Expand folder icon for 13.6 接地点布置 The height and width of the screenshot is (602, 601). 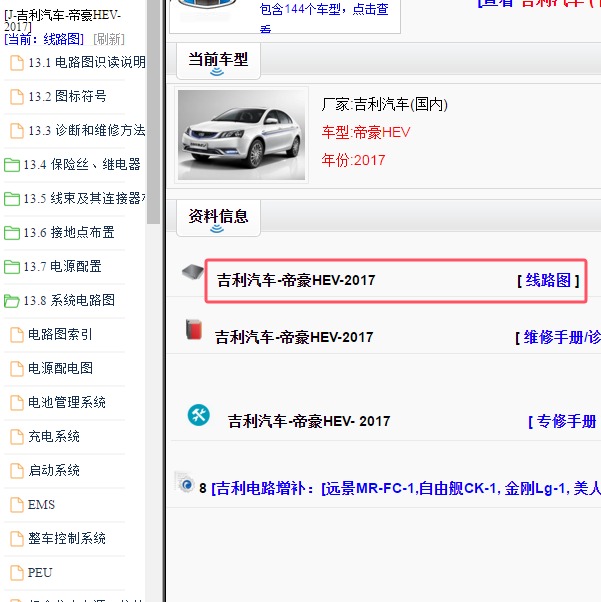tap(12, 233)
